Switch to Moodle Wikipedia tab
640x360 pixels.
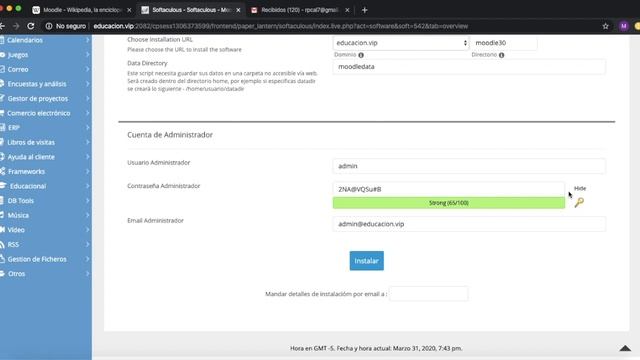tap(82, 10)
